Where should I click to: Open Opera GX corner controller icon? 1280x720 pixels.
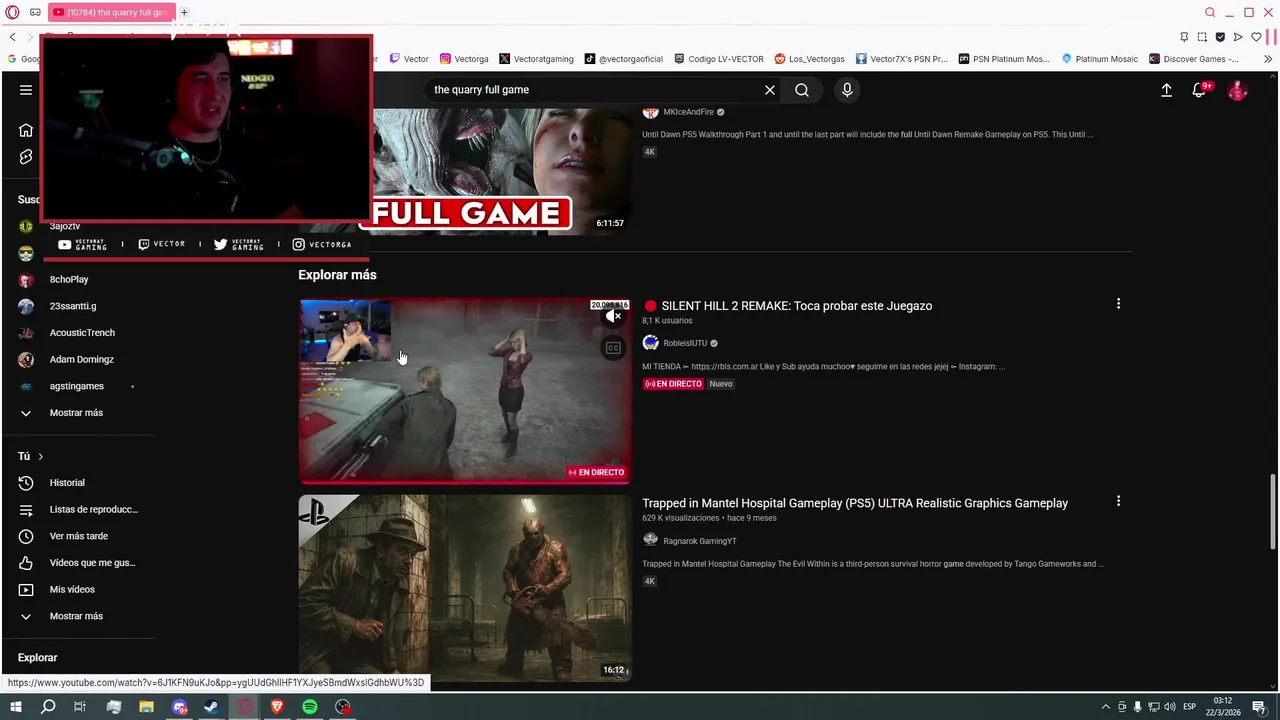coord(35,12)
